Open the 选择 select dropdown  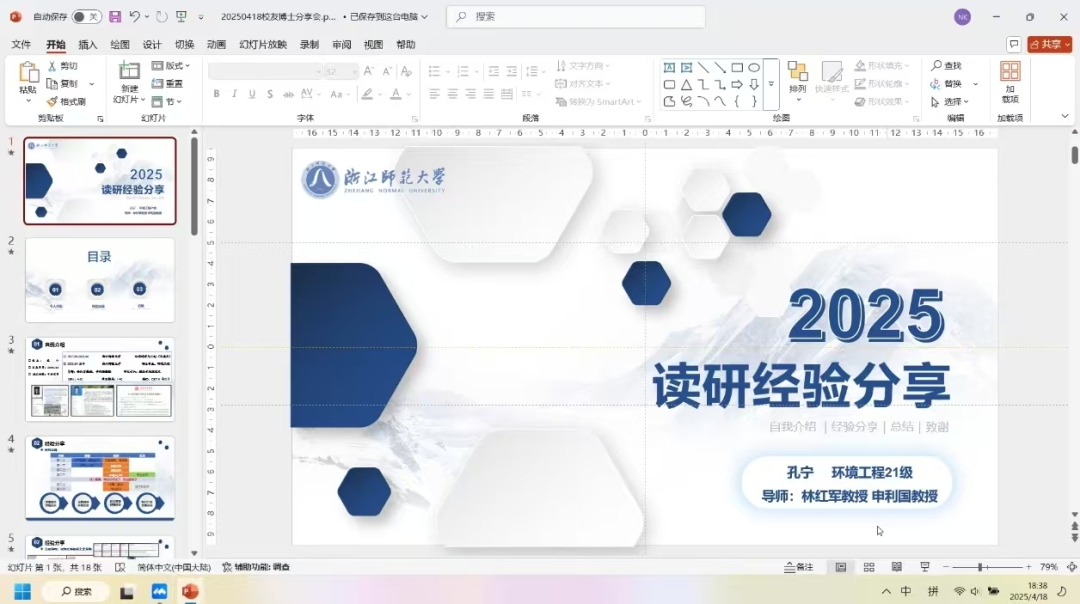tap(950, 102)
